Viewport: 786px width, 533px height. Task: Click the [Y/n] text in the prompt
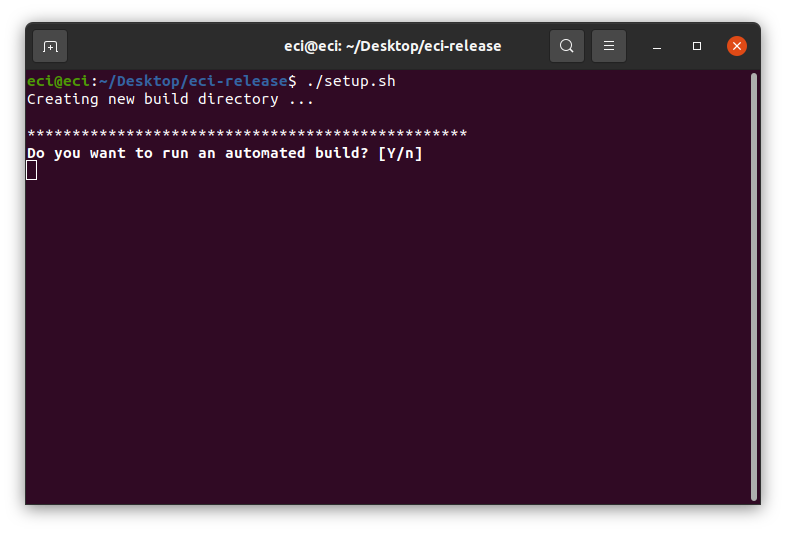(400, 153)
